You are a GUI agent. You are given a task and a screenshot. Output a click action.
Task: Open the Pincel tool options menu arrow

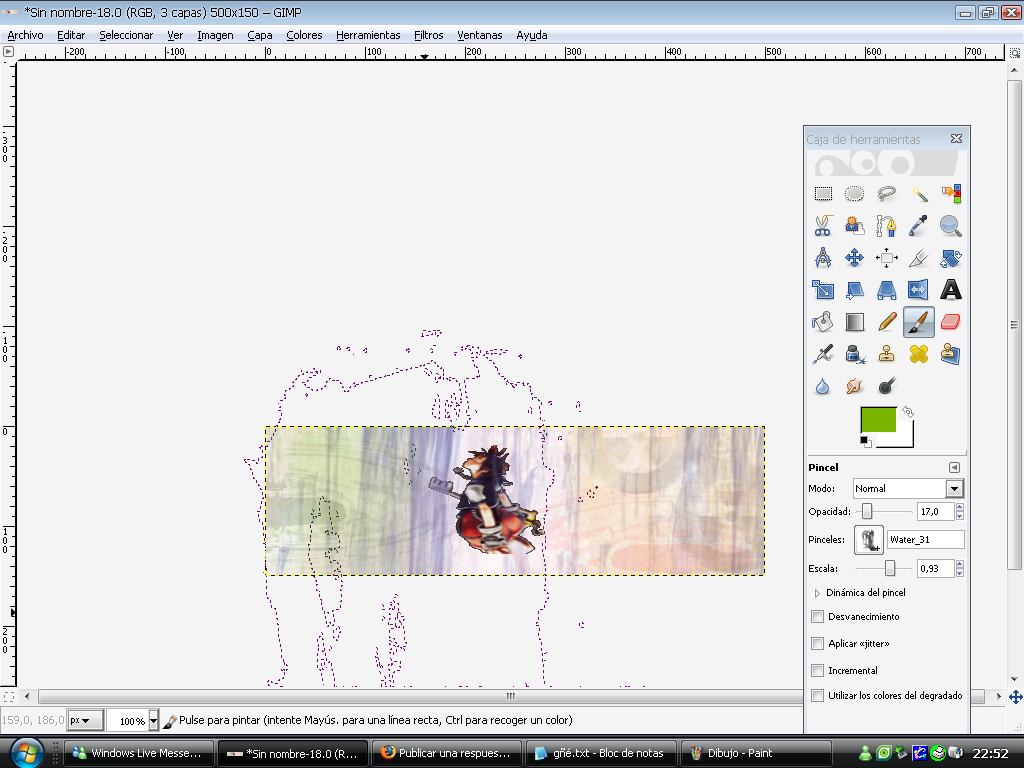(954, 468)
